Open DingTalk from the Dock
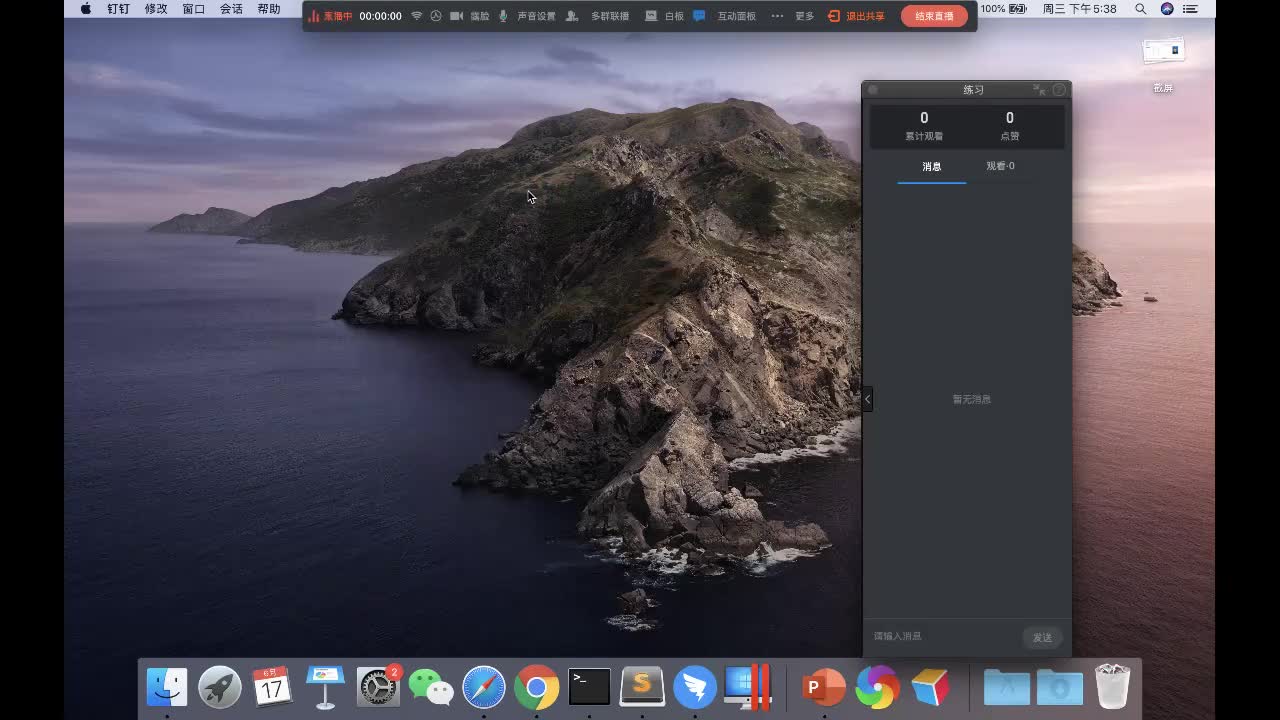The width and height of the screenshot is (1280, 720). pos(695,687)
